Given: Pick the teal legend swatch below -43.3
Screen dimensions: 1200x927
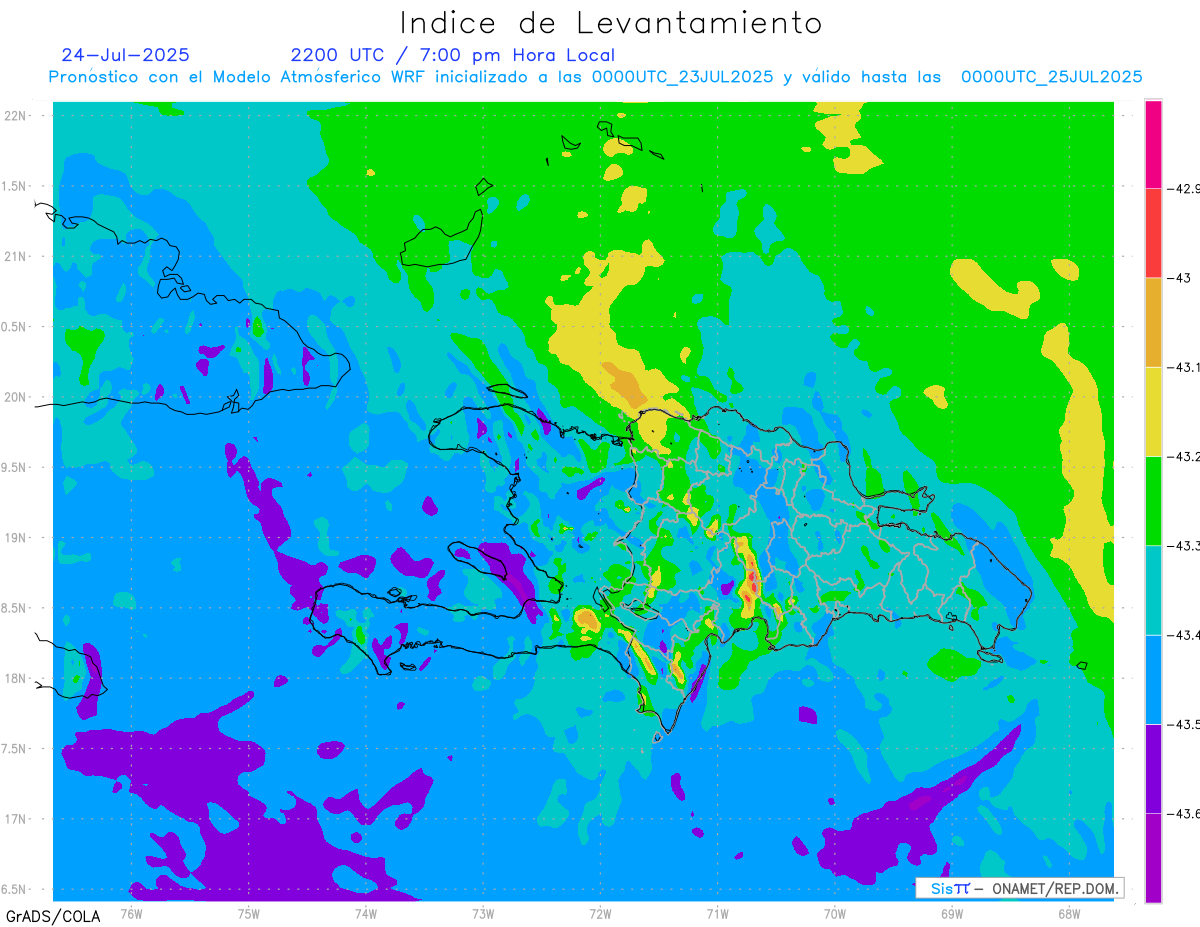Looking at the screenshot, I should pos(1153,590).
